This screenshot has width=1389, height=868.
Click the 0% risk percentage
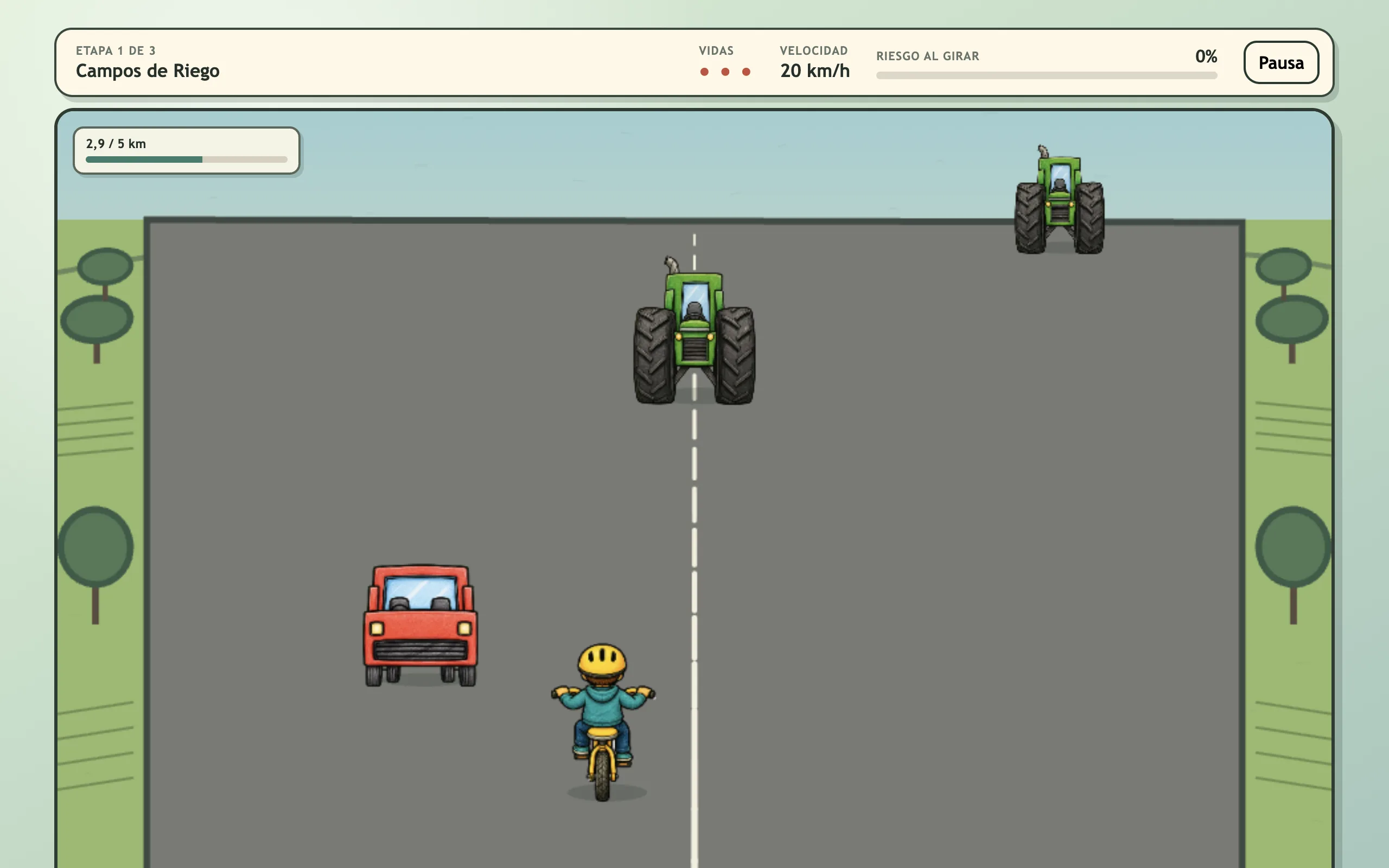click(x=1206, y=56)
